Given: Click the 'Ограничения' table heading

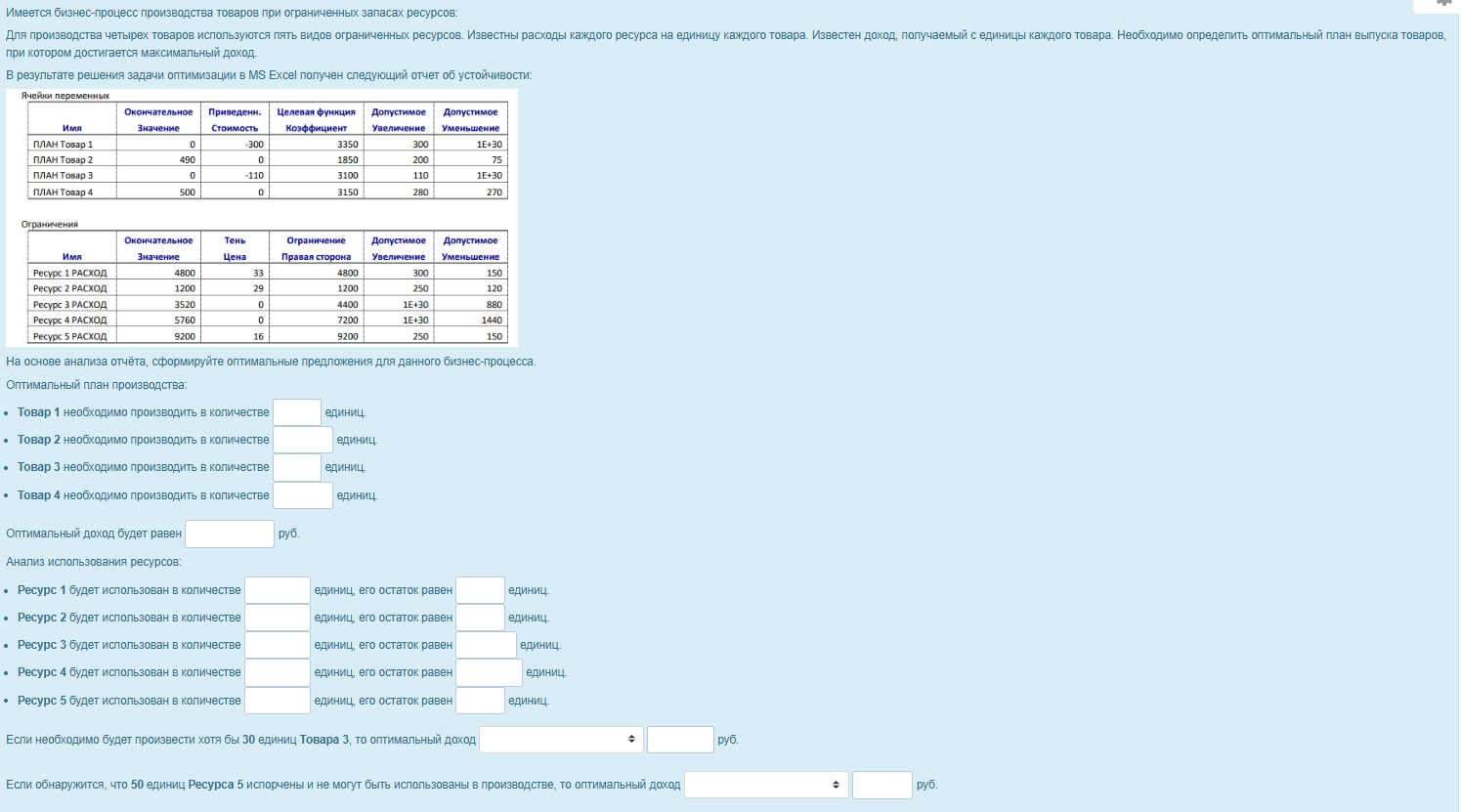Looking at the screenshot, I should pyautogui.click(x=50, y=224).
